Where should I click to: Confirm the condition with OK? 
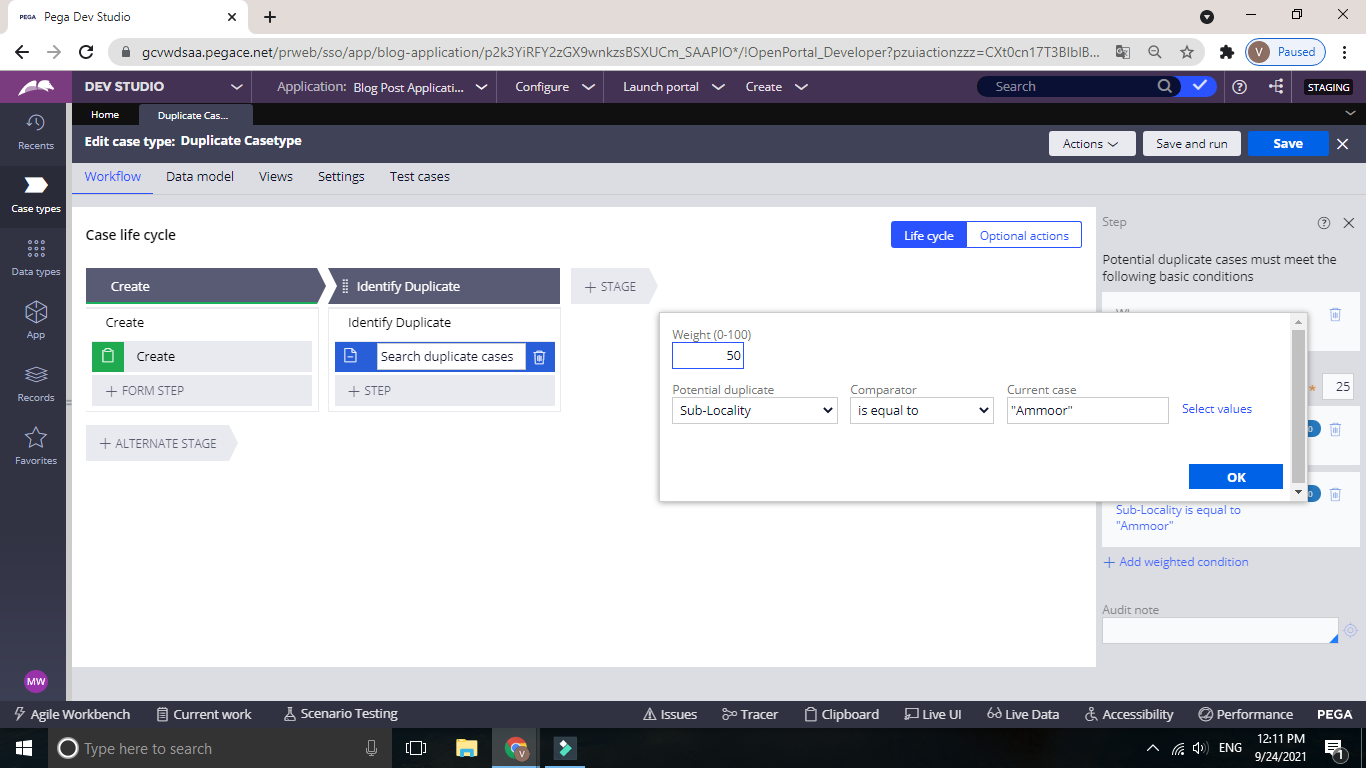[1236, 477]
